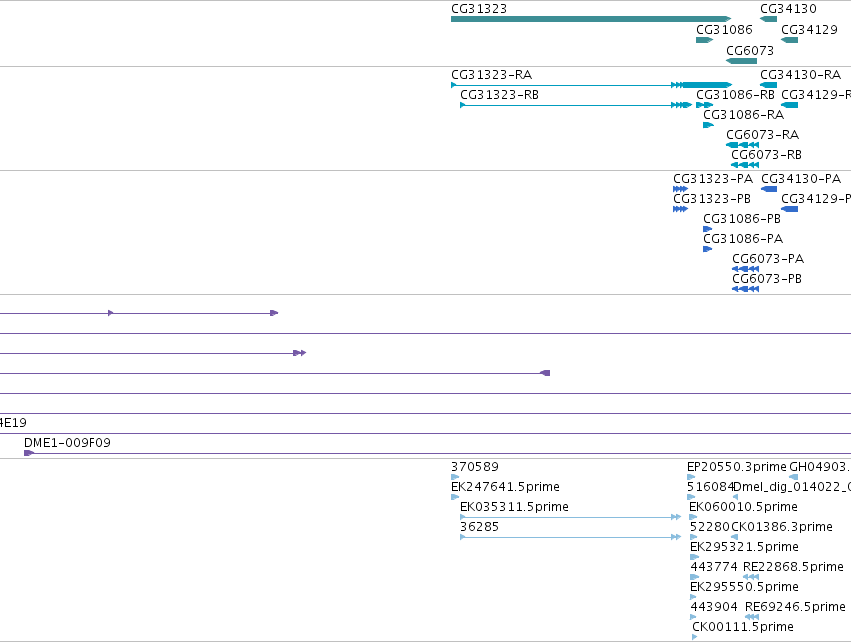Select EST 443904 label
Image resolution: width=851 pixels, height=642 pixels.
714,607
